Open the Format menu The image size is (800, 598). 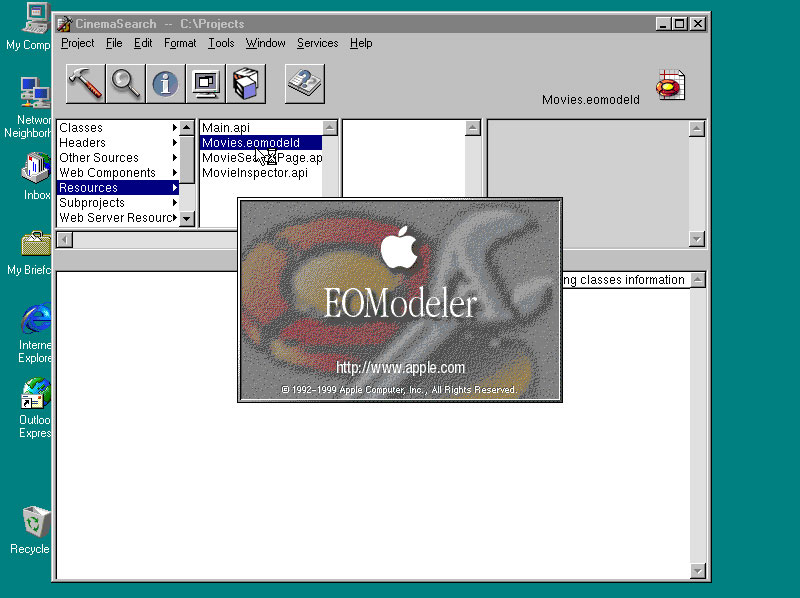[x=180, y=43]
